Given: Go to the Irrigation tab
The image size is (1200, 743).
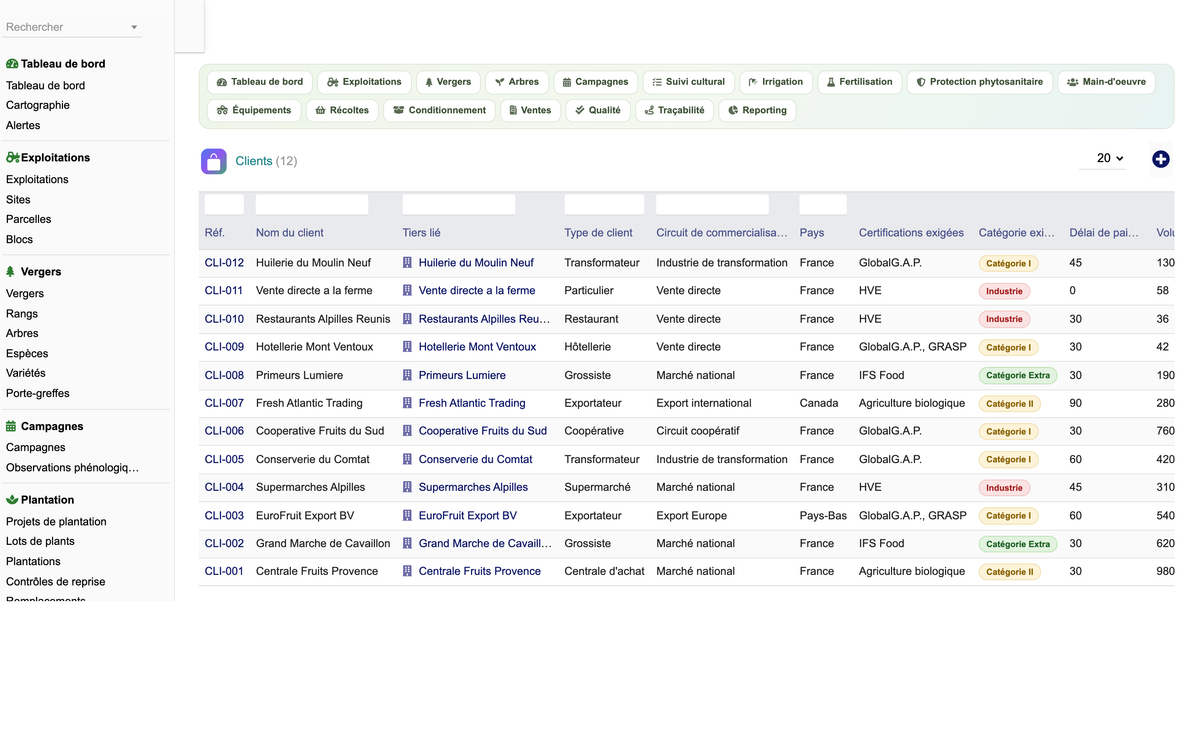Looking at the screenshot, I should pos(776,82).
